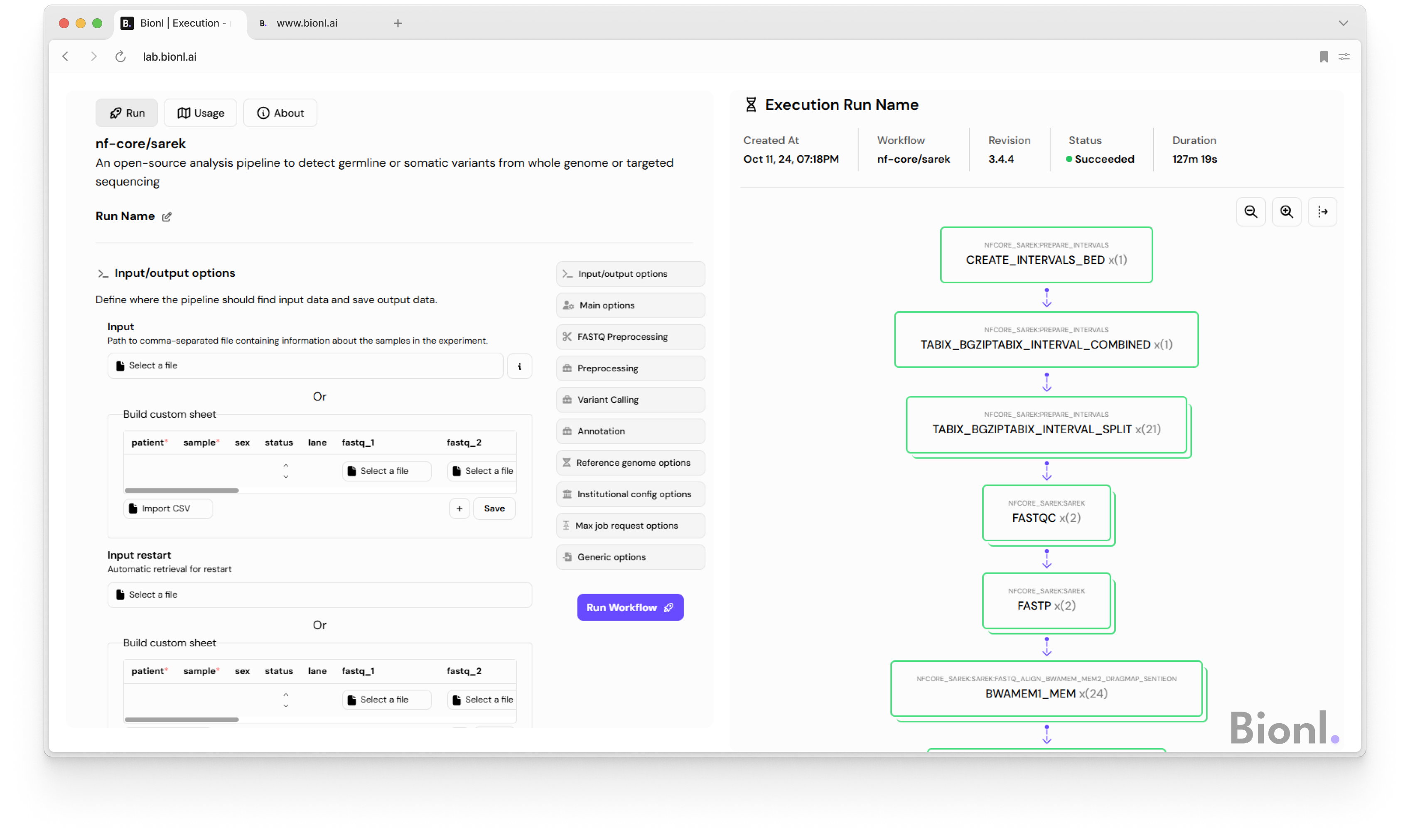Screen dimensions: 1410x840
Task: Import CSV into the first custom sheet
Action: (x=169, y=509)
